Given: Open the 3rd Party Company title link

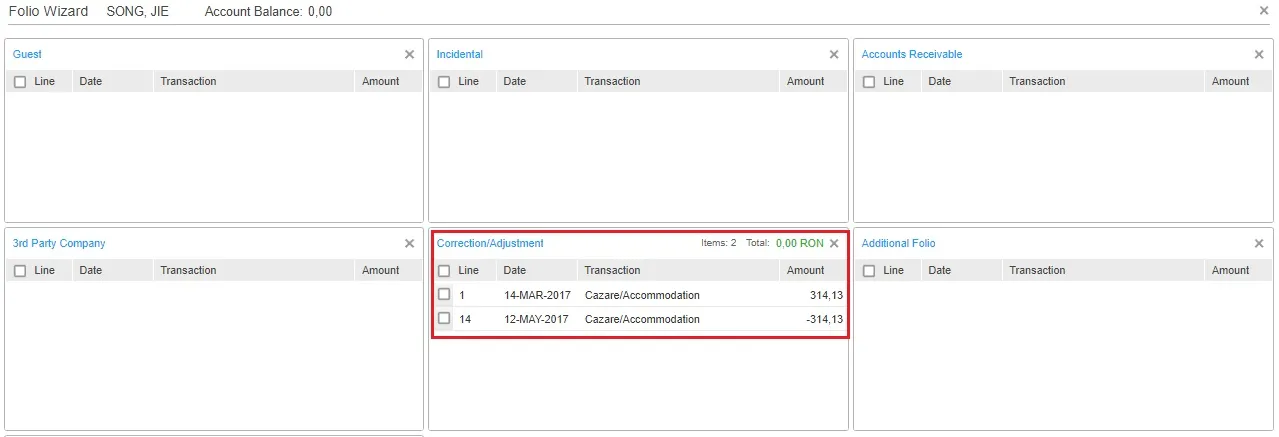Looking at the screenshot, I should 59,244.
